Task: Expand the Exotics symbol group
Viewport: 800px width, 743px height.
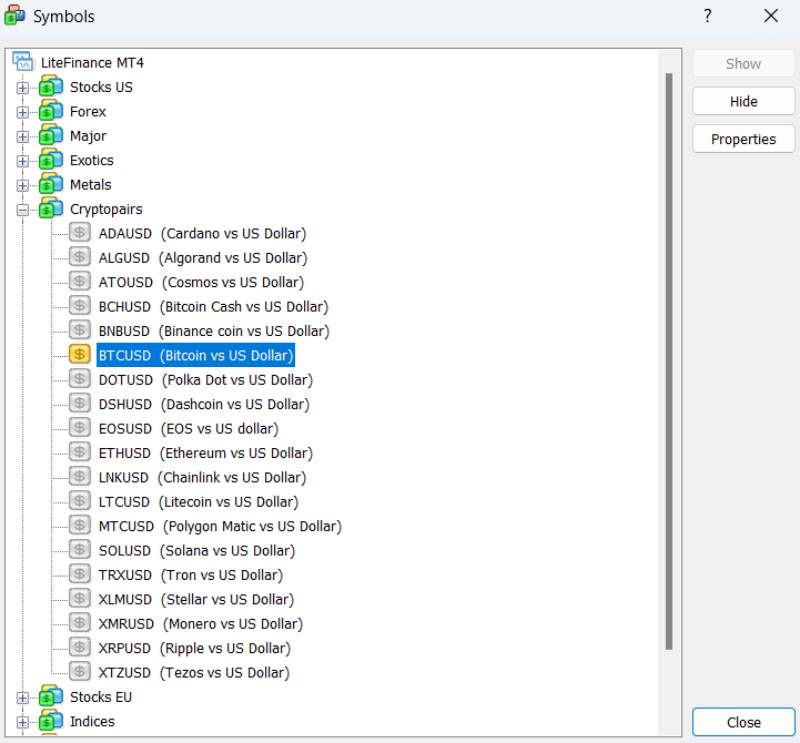Action: pos(23,161)
